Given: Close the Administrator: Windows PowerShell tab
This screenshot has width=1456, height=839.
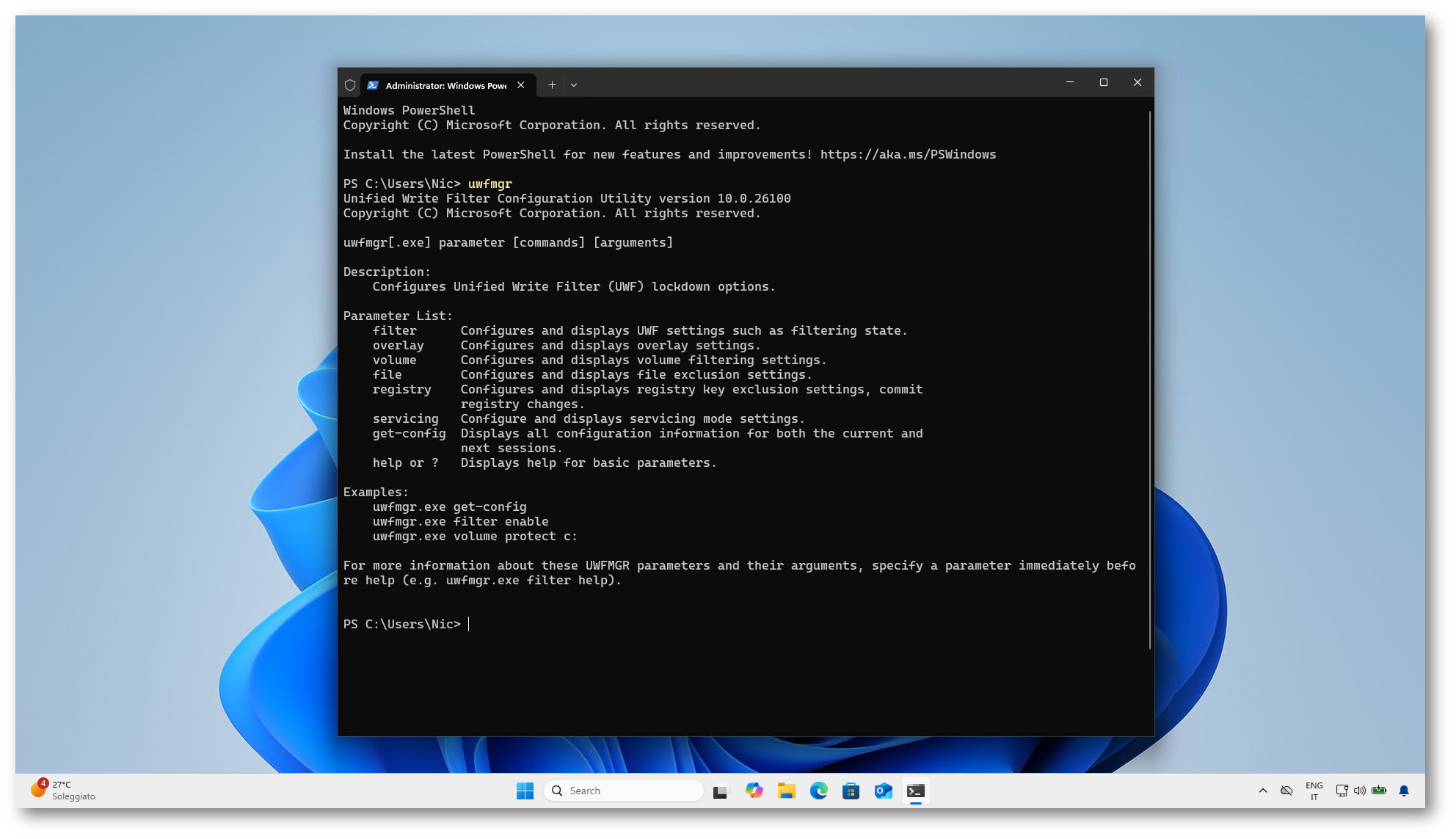Looking at the screenshot, I should click(521, 85).
